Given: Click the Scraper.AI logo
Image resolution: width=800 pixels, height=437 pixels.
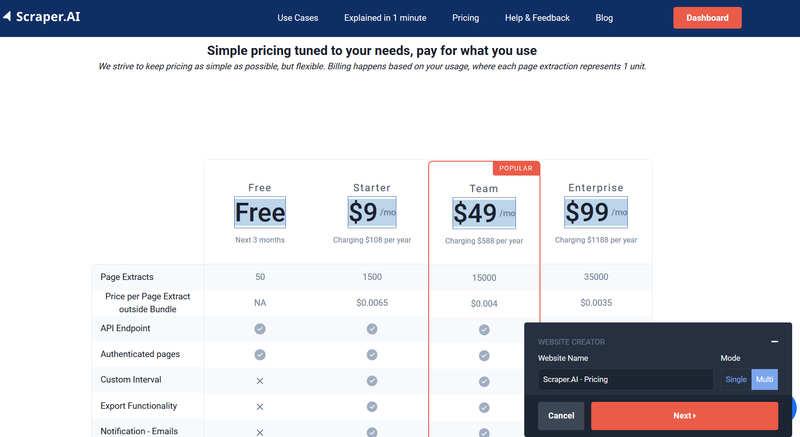Looking at the screenshot, I should click(41, 17).
